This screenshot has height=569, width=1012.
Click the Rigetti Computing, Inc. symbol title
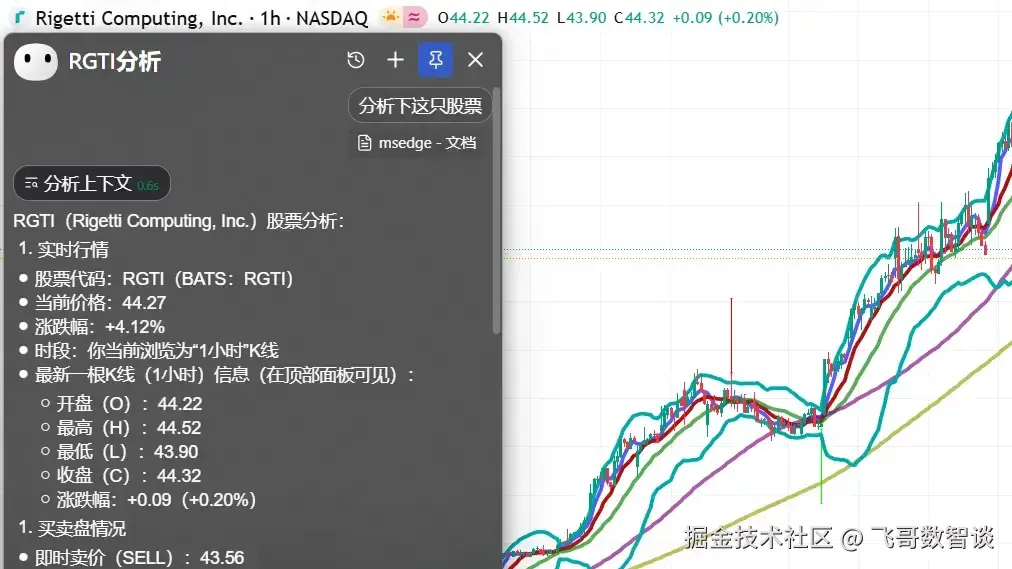(x=139, y=18)
